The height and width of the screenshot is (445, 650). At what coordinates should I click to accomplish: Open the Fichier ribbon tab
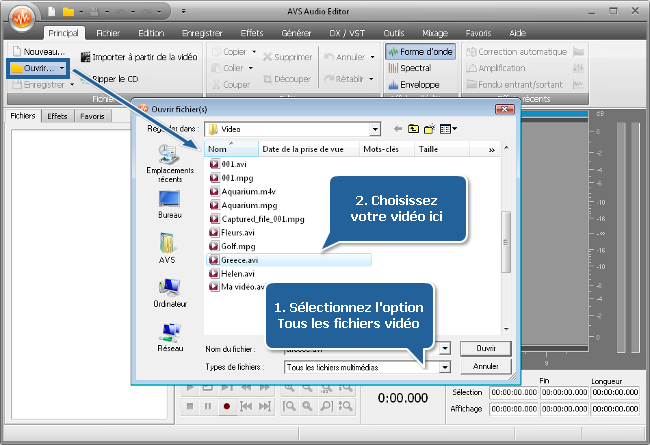pyautogui.click(x=108, y=33)
